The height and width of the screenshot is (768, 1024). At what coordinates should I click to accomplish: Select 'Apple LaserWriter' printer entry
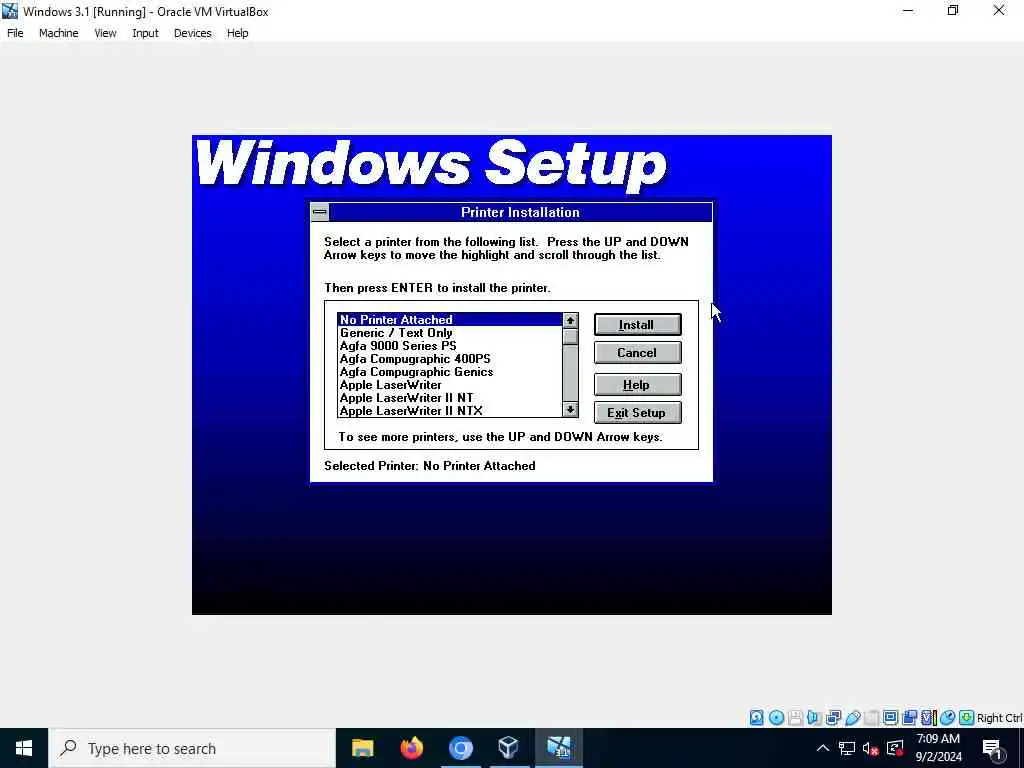click(449, 385)
